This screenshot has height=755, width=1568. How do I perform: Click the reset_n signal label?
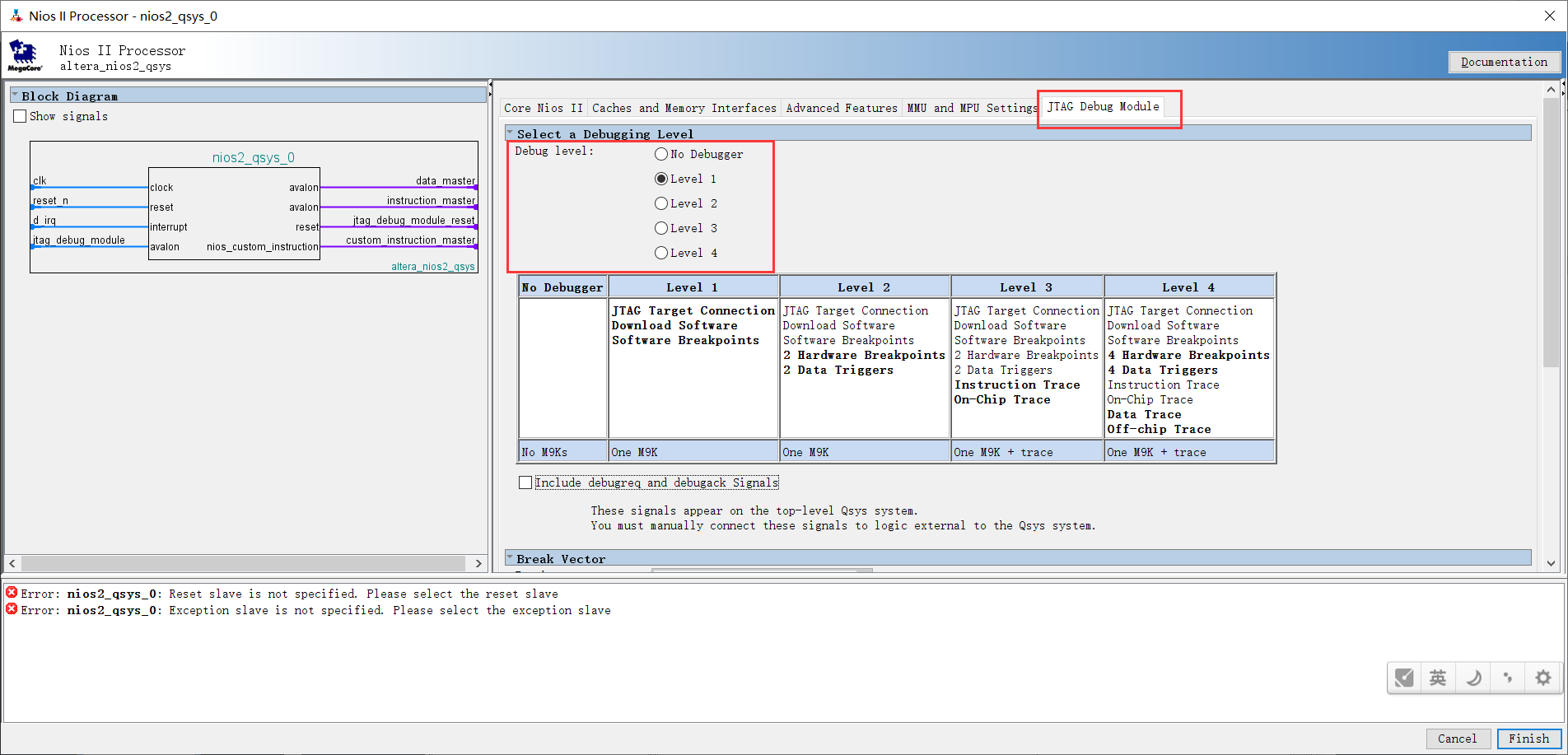50,200
